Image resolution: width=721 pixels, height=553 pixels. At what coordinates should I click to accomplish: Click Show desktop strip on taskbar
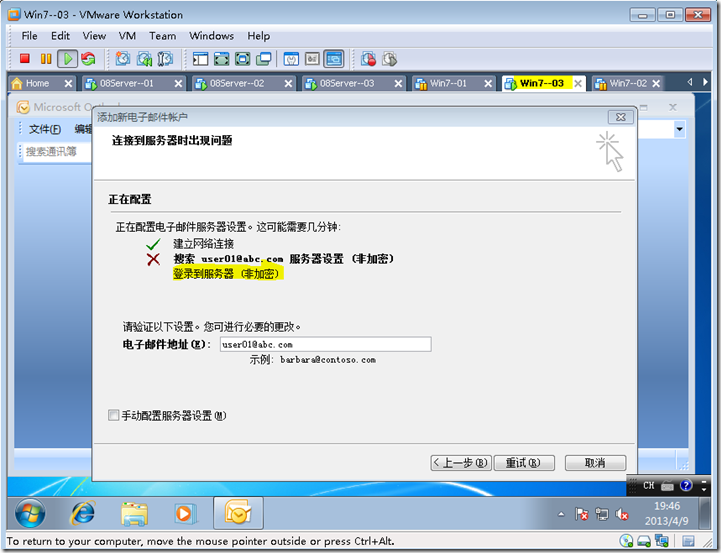tap(704, 513)
